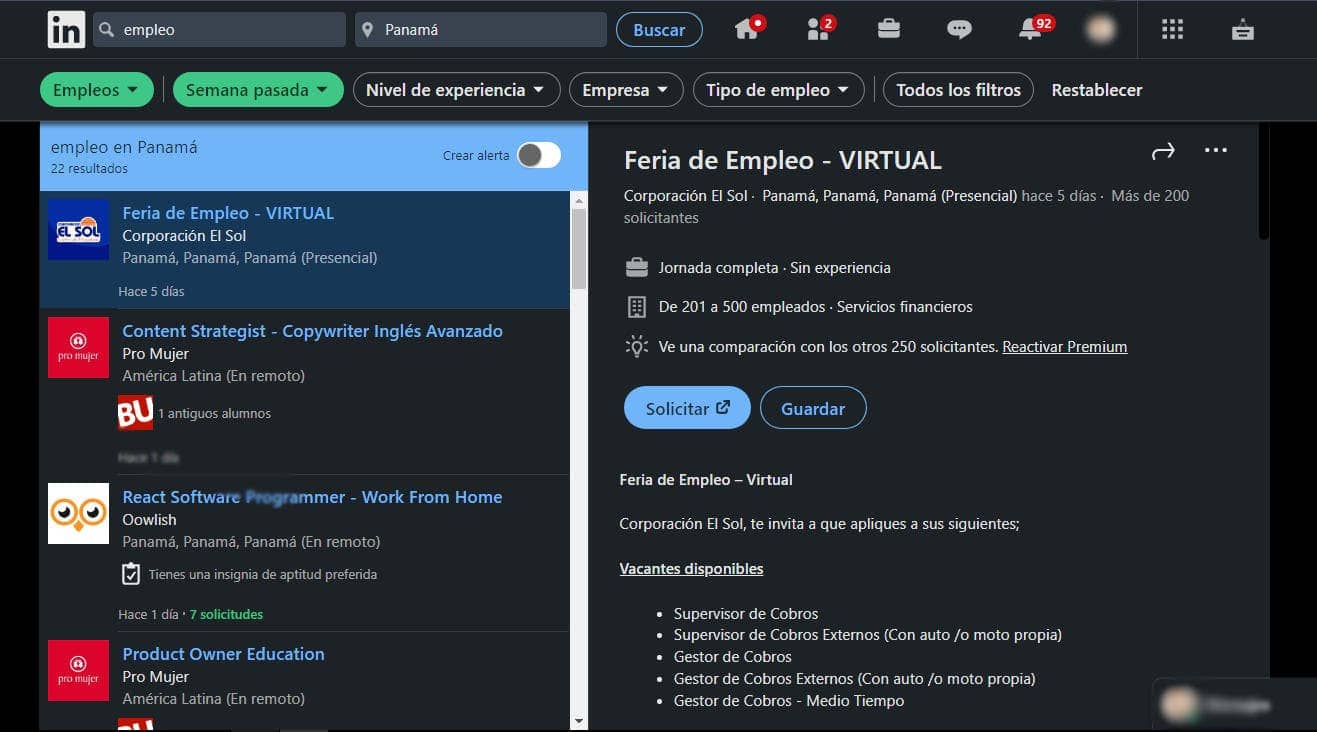Expand Nivel de experiencia filter
This screenshot has height=732, width=1317.
point(456,90)
